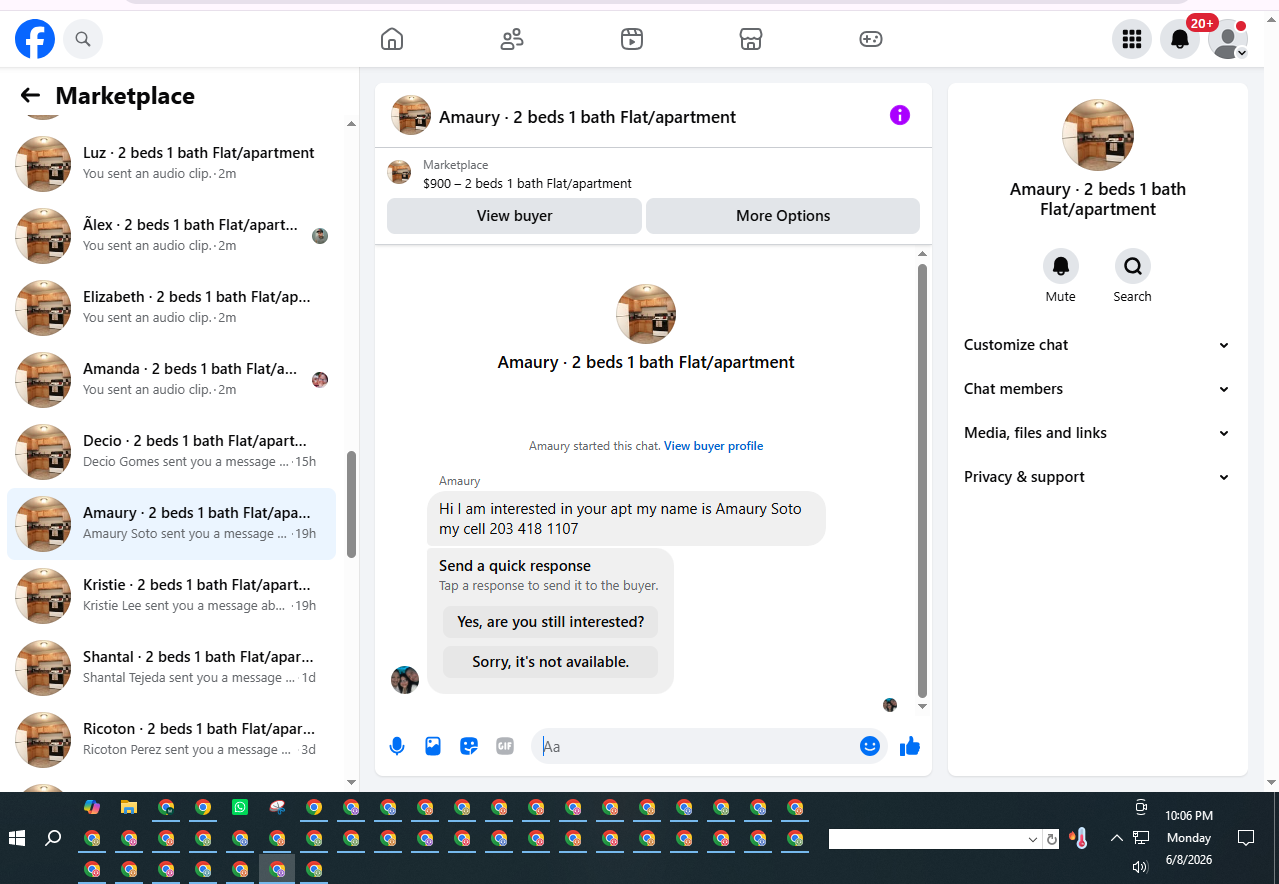Expand the Privacy & support section
The width and height of the screenshot is (1279, 884).
coord(1097,477)
